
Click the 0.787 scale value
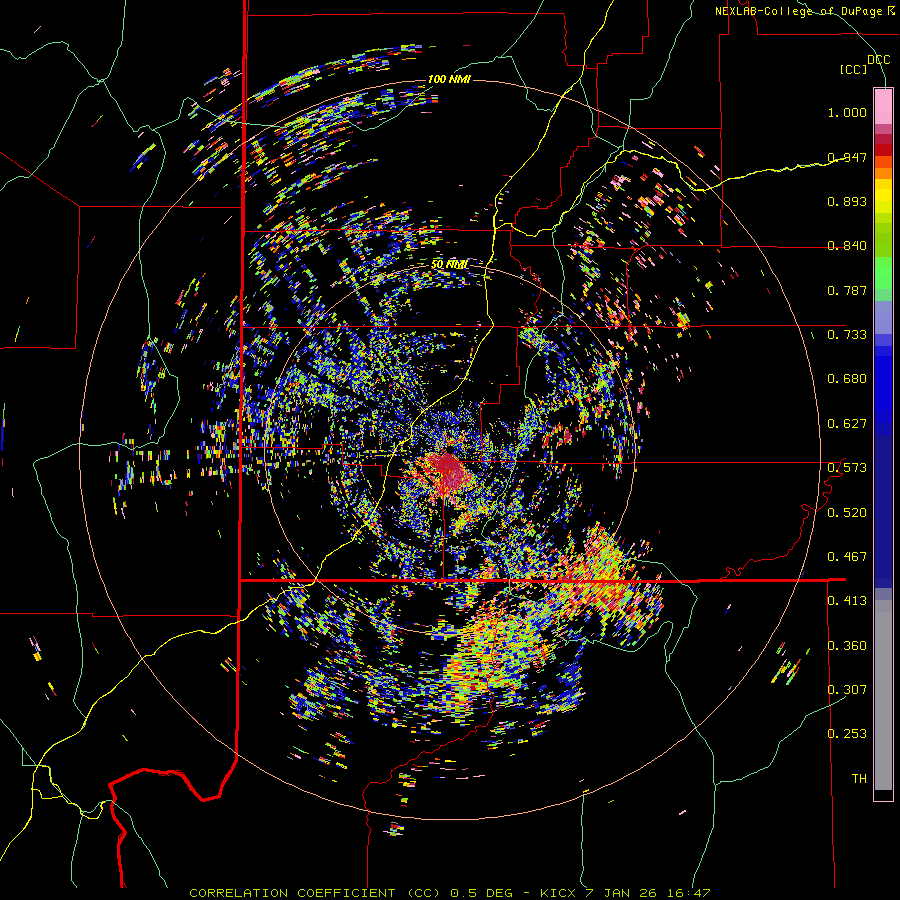click(x=847, y=290)
